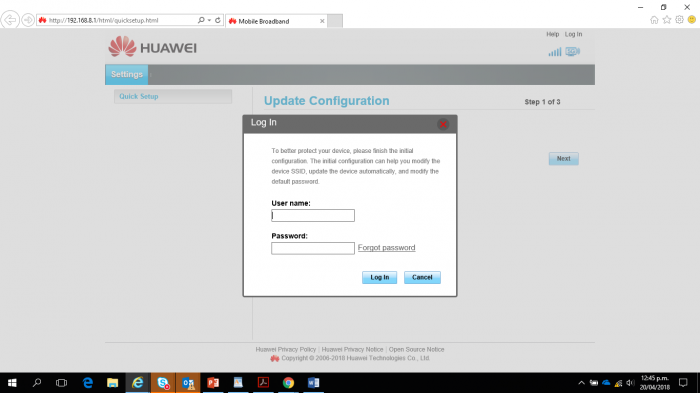The height and width of the screenshot is (393, 700).
Task: Open File Explorer from taskbar
Action: [x=112, y=383]
